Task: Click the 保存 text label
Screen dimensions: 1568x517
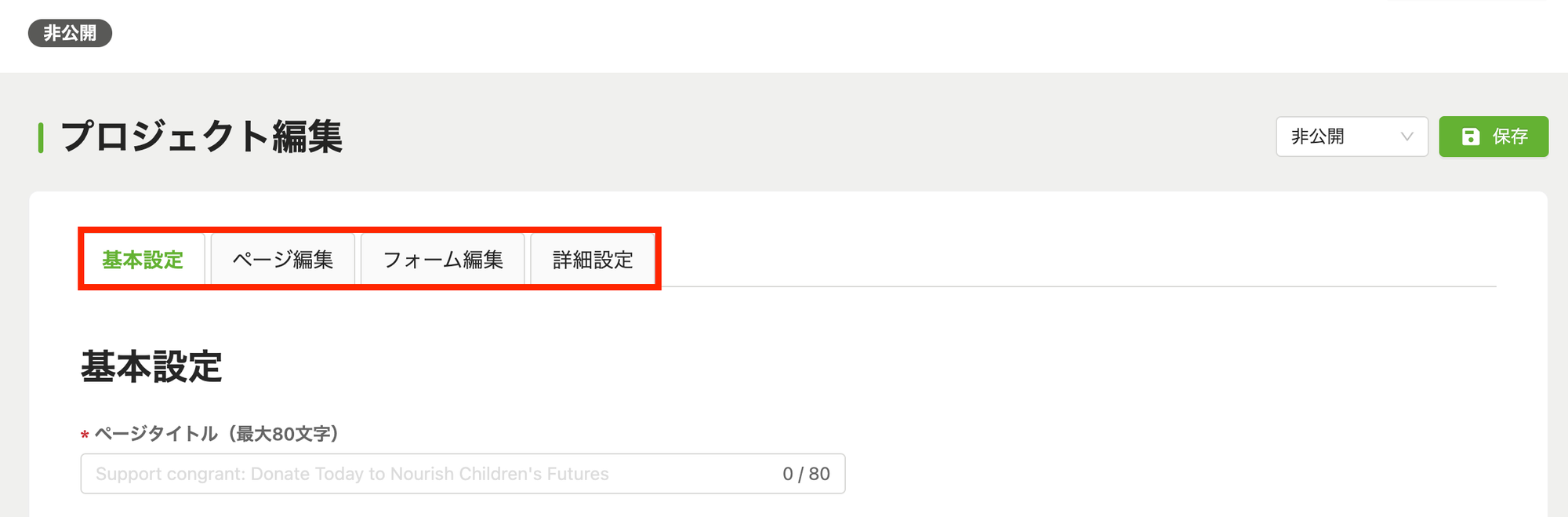Action: [1510, 137]
